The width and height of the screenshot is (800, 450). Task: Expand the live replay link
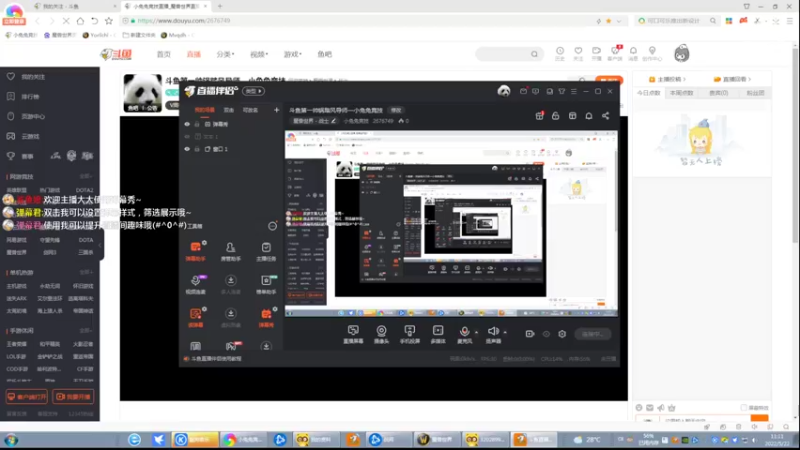click(x=732, y=79)
